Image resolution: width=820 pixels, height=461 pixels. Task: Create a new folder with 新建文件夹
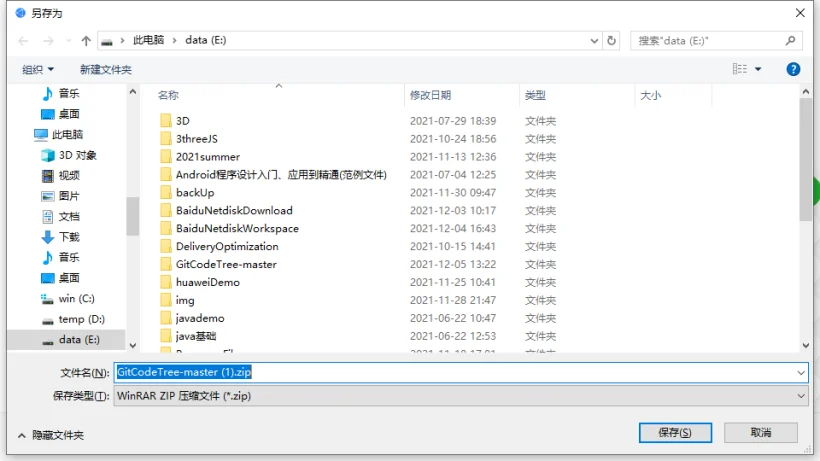pyautogui.click(x=106, y=70)
